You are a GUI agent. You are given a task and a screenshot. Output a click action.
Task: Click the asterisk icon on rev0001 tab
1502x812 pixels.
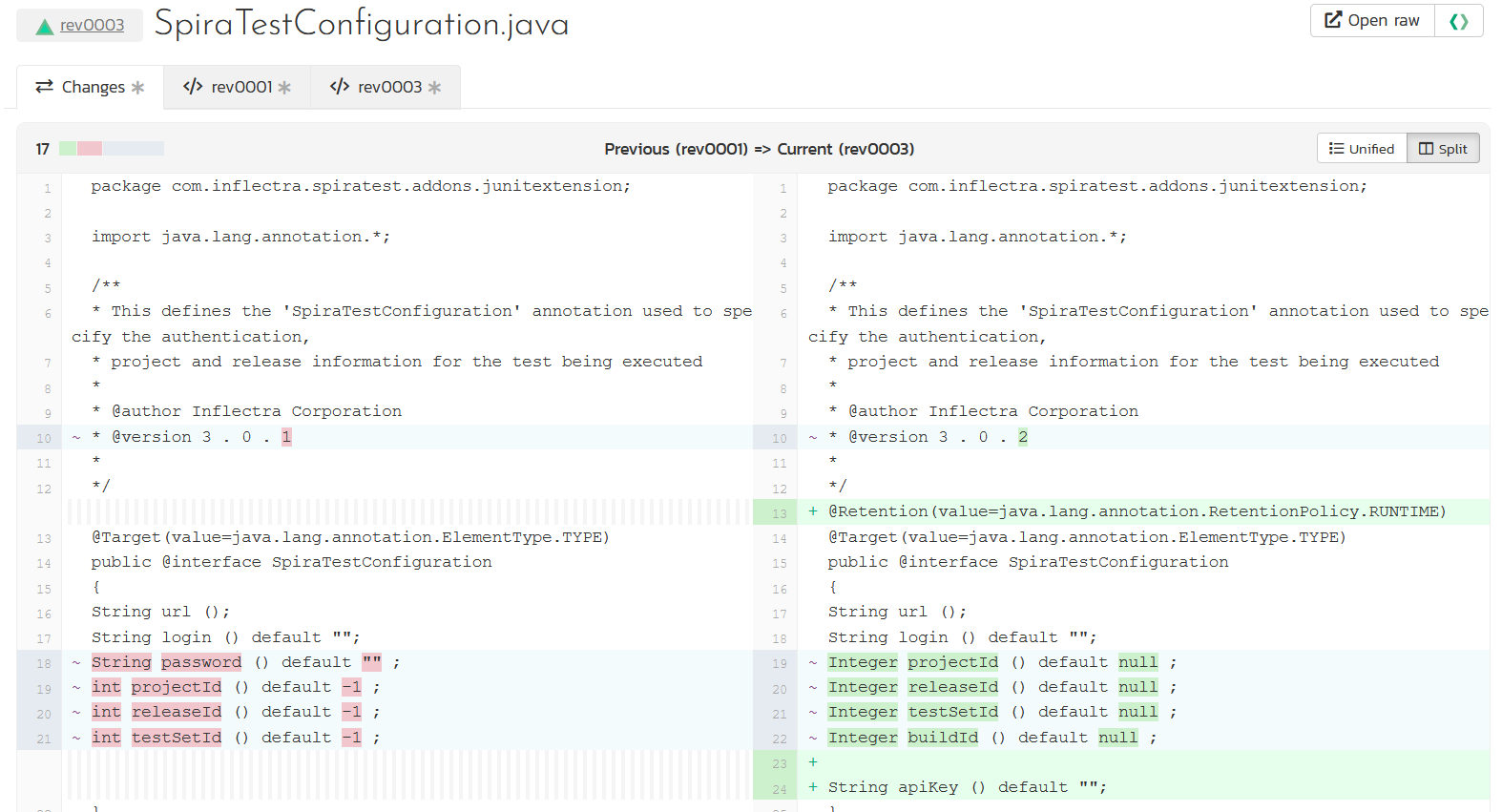(x=284, y=88)
